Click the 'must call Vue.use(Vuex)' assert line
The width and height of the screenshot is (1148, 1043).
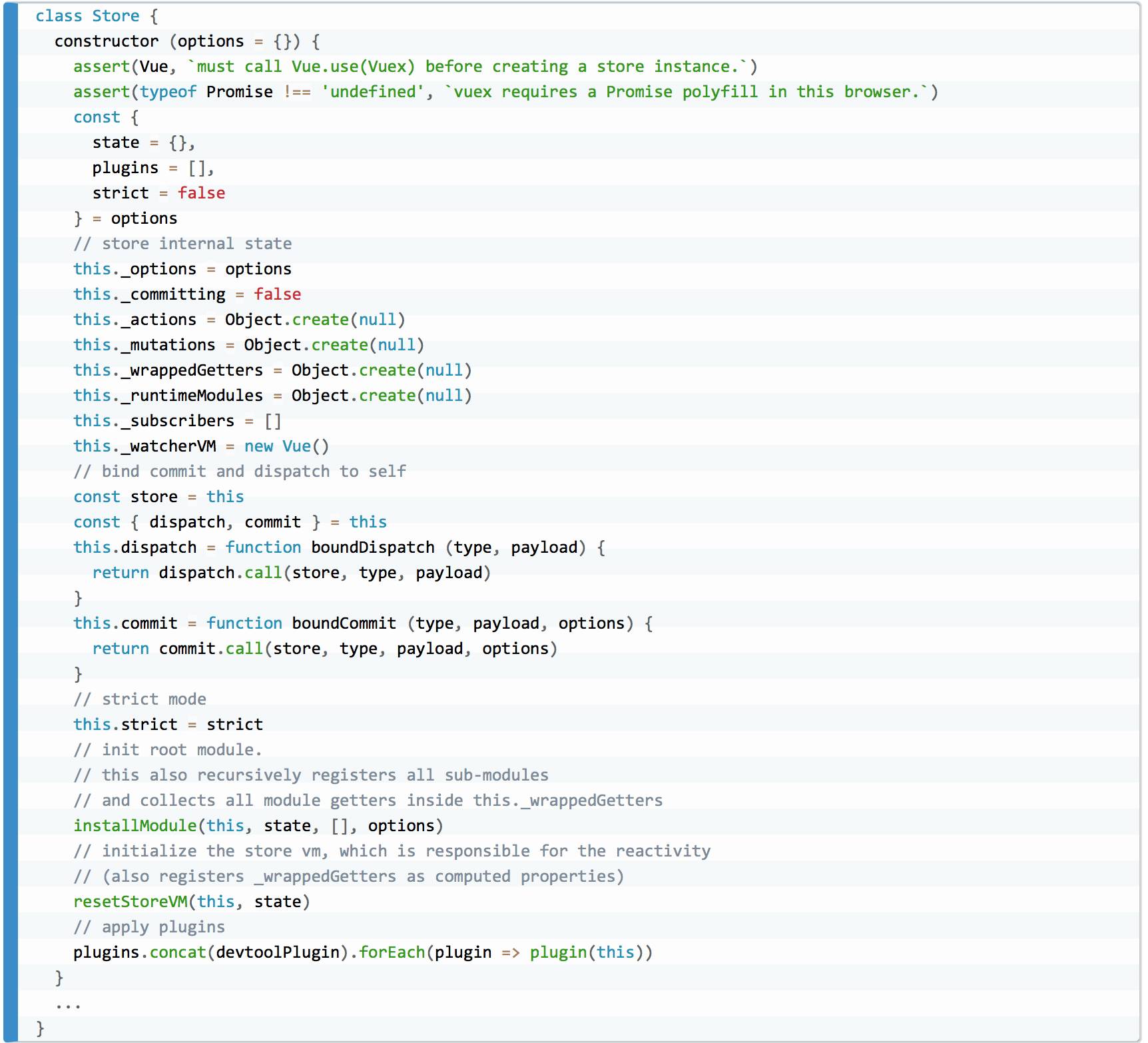click(416, 67)
